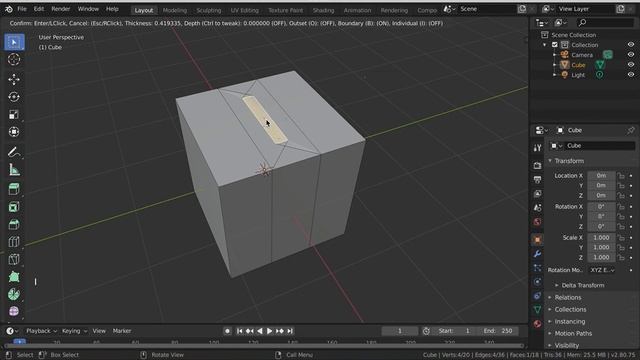Open the Playback dropdown menu
The width and height of the screenshot is (640, 360).
41,331
